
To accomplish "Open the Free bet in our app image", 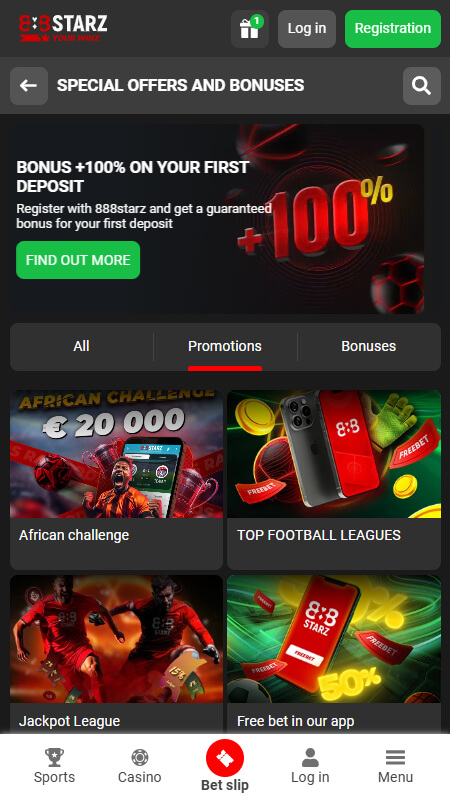I will 334,639.
